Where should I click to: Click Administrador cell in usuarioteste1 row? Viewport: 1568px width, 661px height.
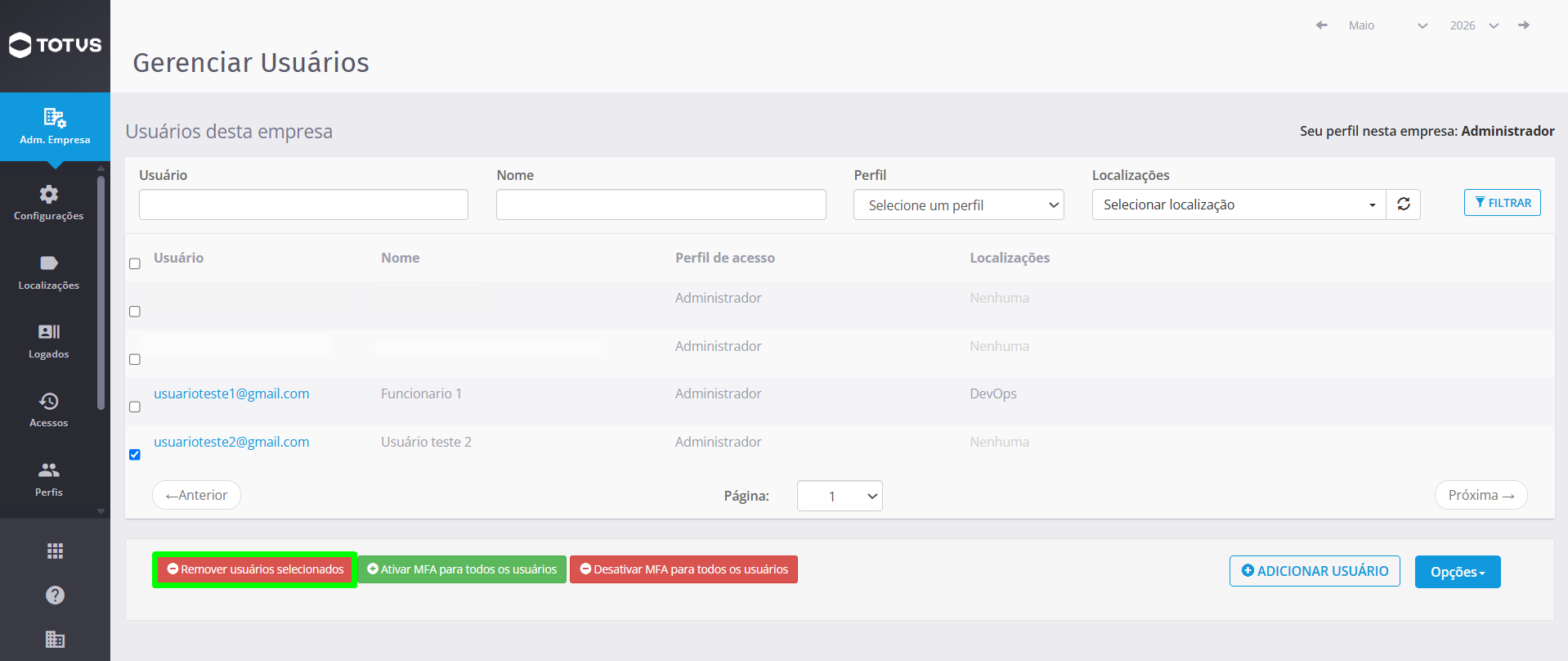[x=719, y=393]
